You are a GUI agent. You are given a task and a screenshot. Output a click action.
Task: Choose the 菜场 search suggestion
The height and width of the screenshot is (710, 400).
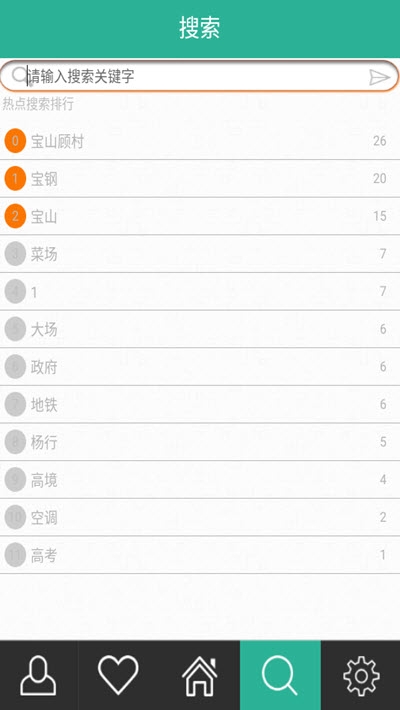pyautogui.click(x=44, y=254)
